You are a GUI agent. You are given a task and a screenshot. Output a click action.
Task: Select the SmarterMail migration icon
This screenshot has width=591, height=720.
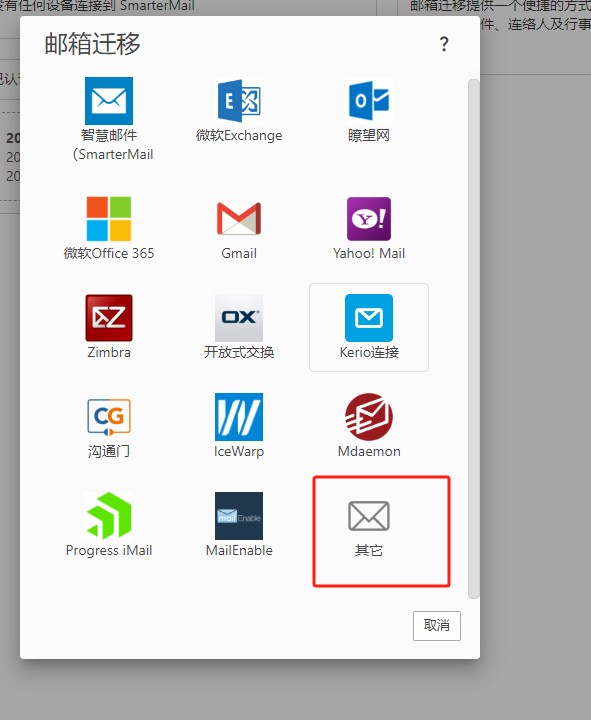109,101
